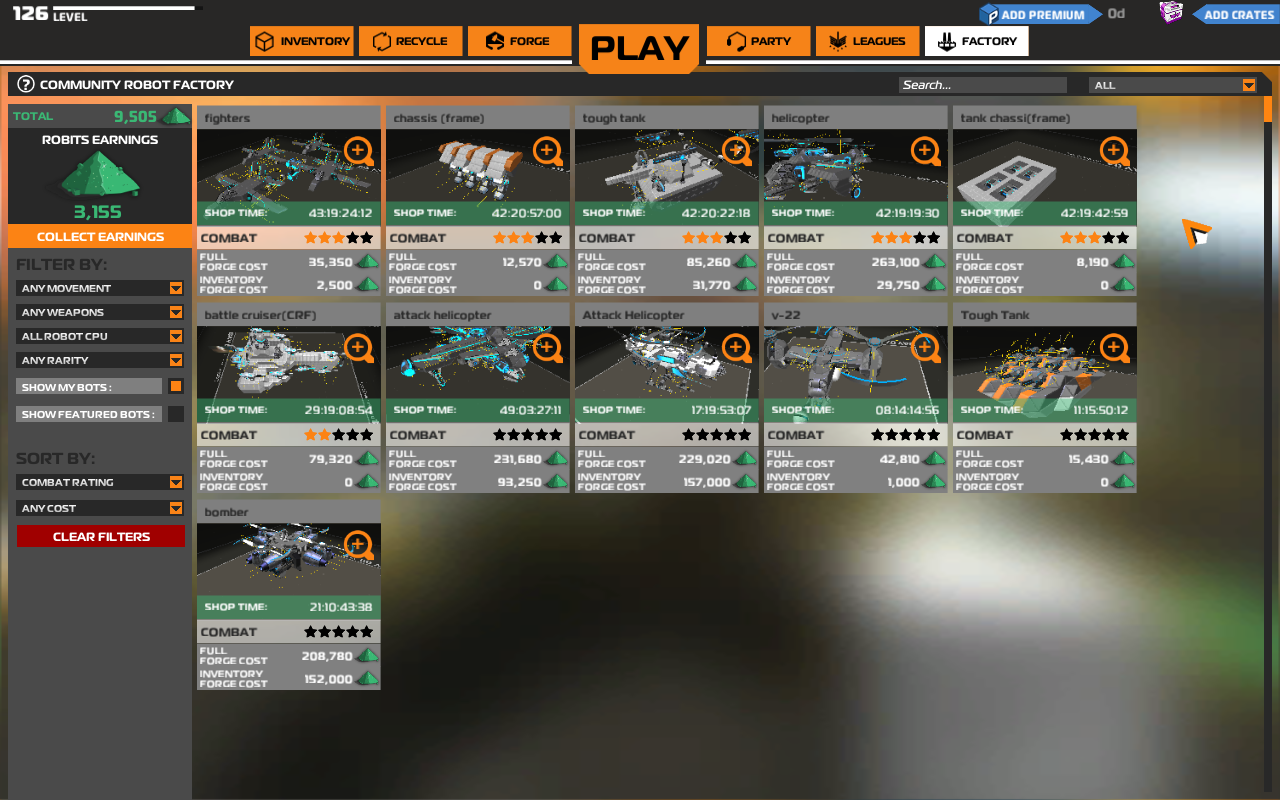Switch to the Recycle tab
The height and width of the screenshot is (800, 1280).
click(x=411, y=41)
